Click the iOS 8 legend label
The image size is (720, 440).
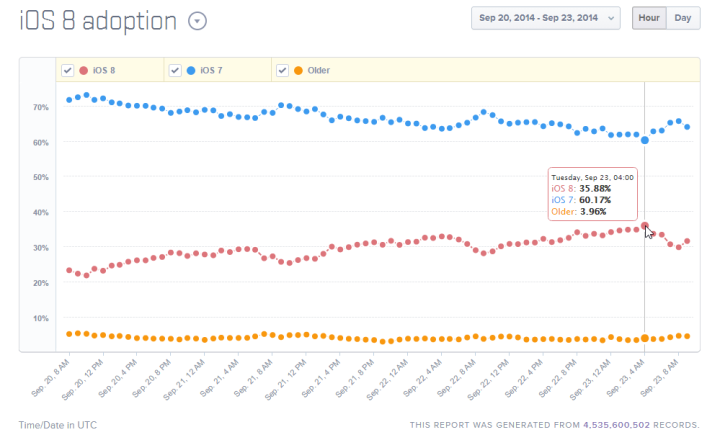point(104,71)
